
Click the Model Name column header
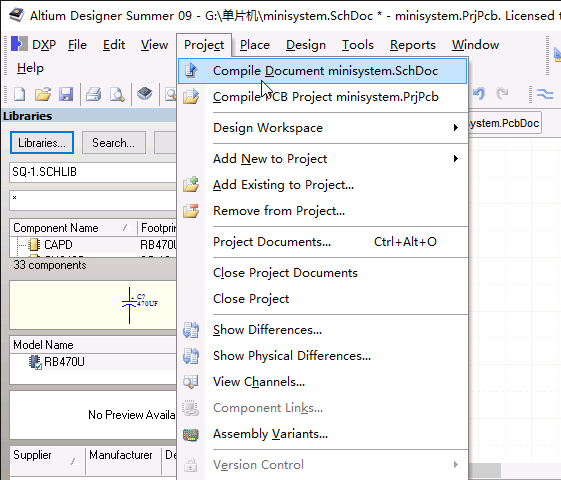93,345
